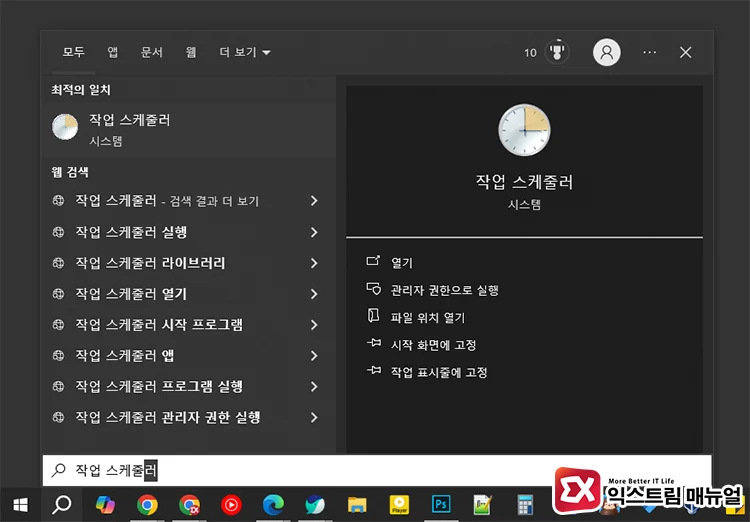The height and width of the screenshot is (522, 750).
Task: Switch to the 문서 tab
Action: [152, 52]
